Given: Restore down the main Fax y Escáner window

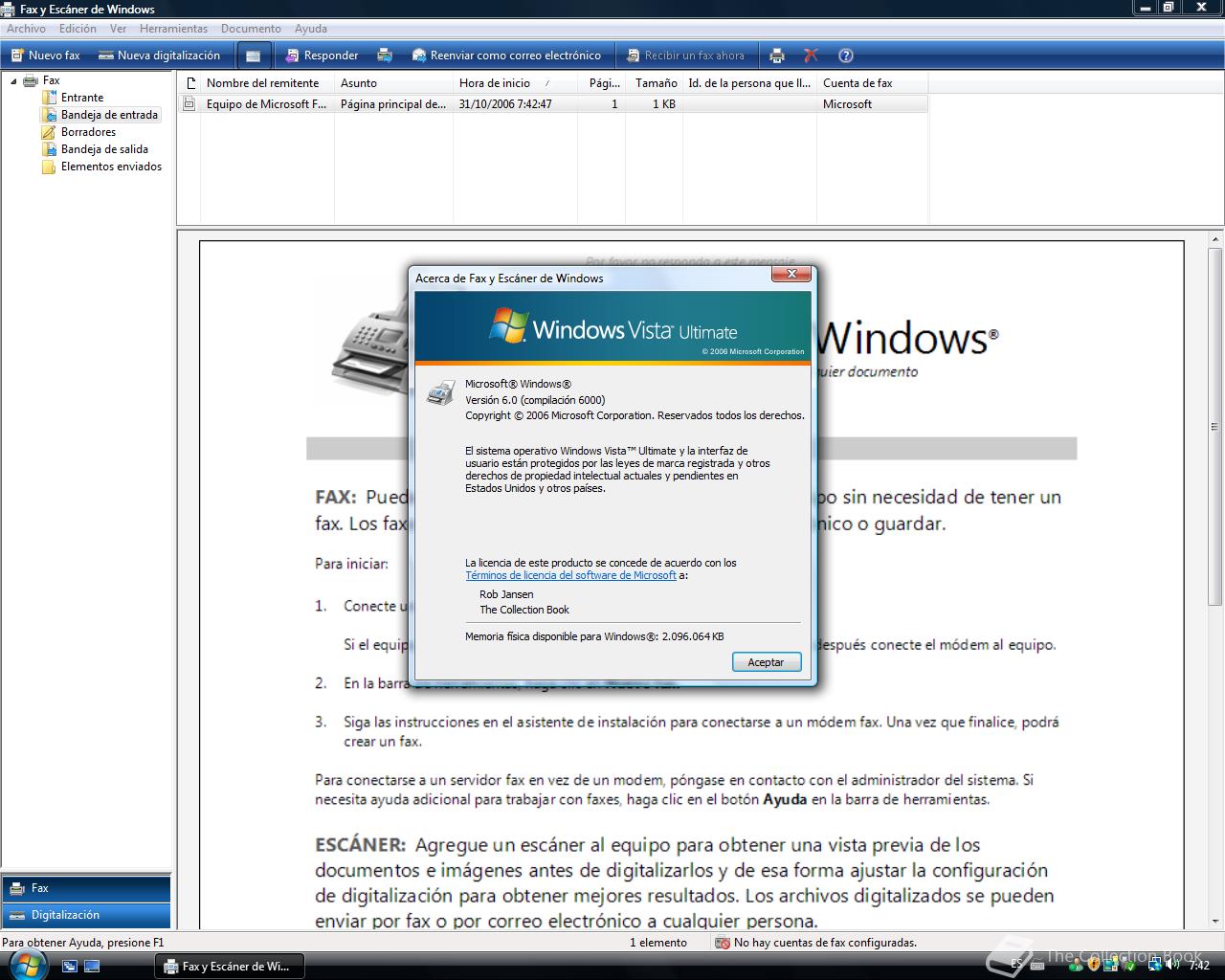Looking at the screenshot, I should tap(1168, 8).
